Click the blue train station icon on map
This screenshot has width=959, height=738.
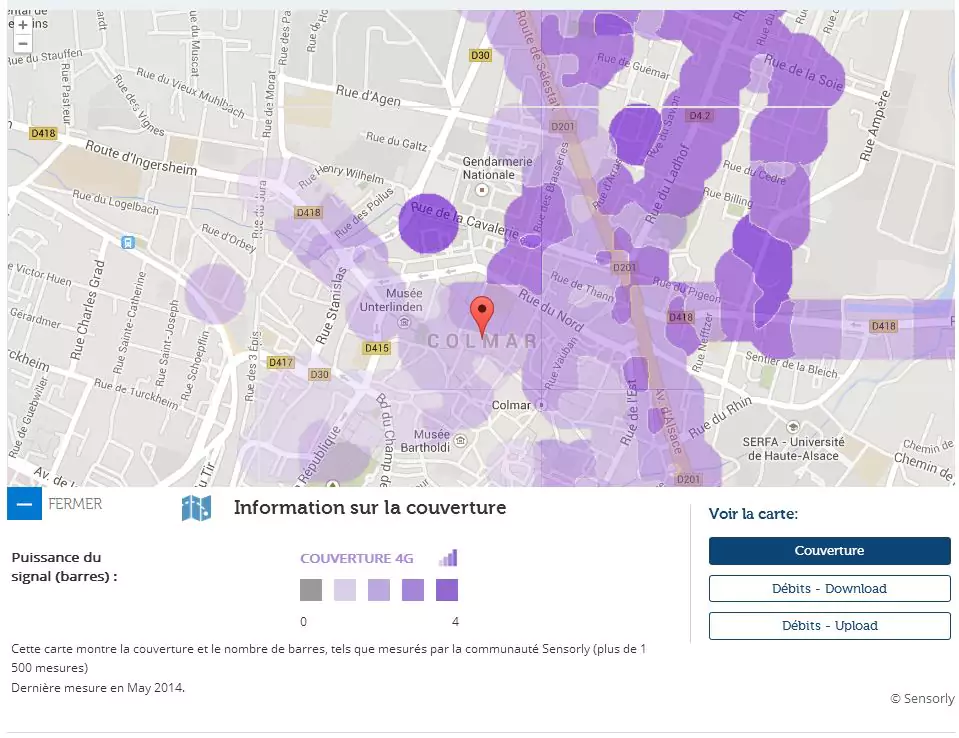(x=127, y=242)
